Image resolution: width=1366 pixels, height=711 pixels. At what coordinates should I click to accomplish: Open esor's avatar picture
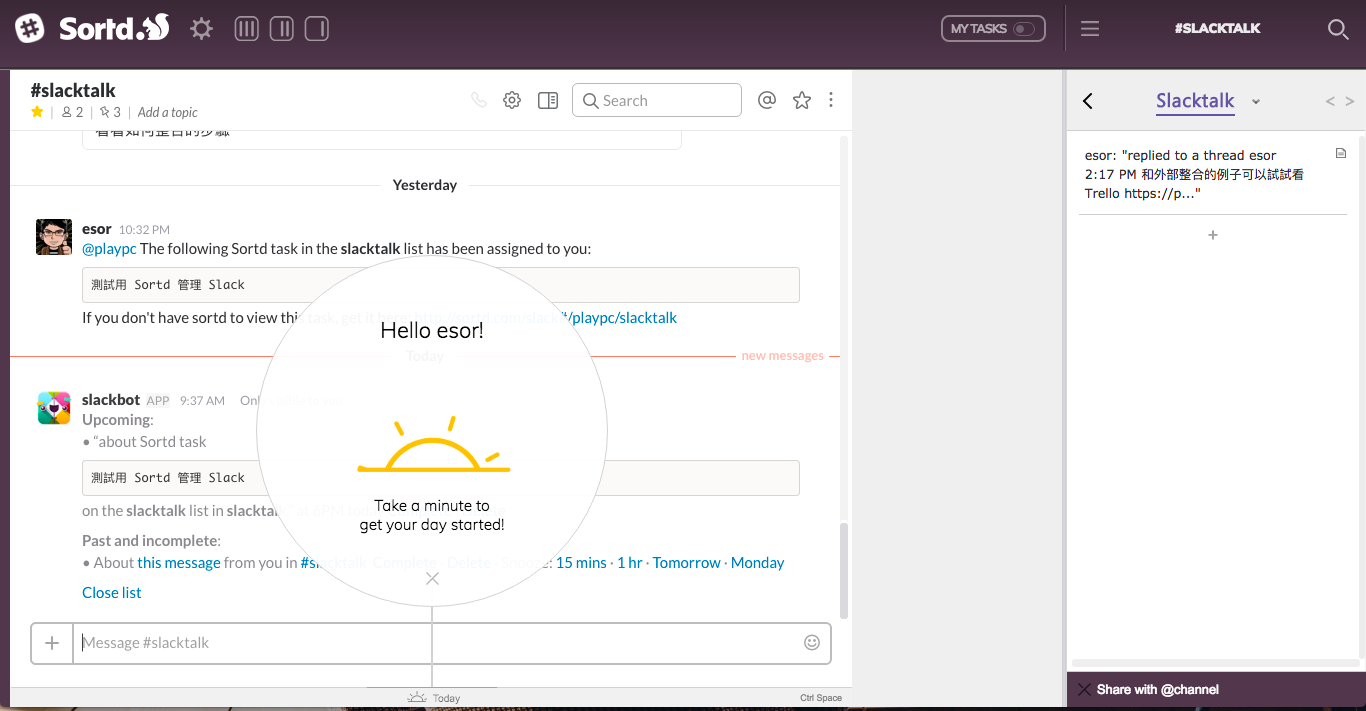click(54, 237)
